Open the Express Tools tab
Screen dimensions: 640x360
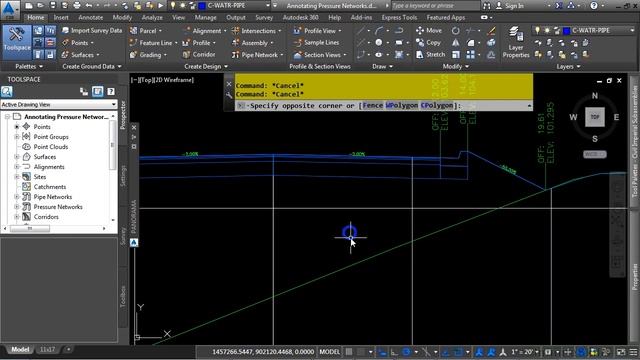399,18
